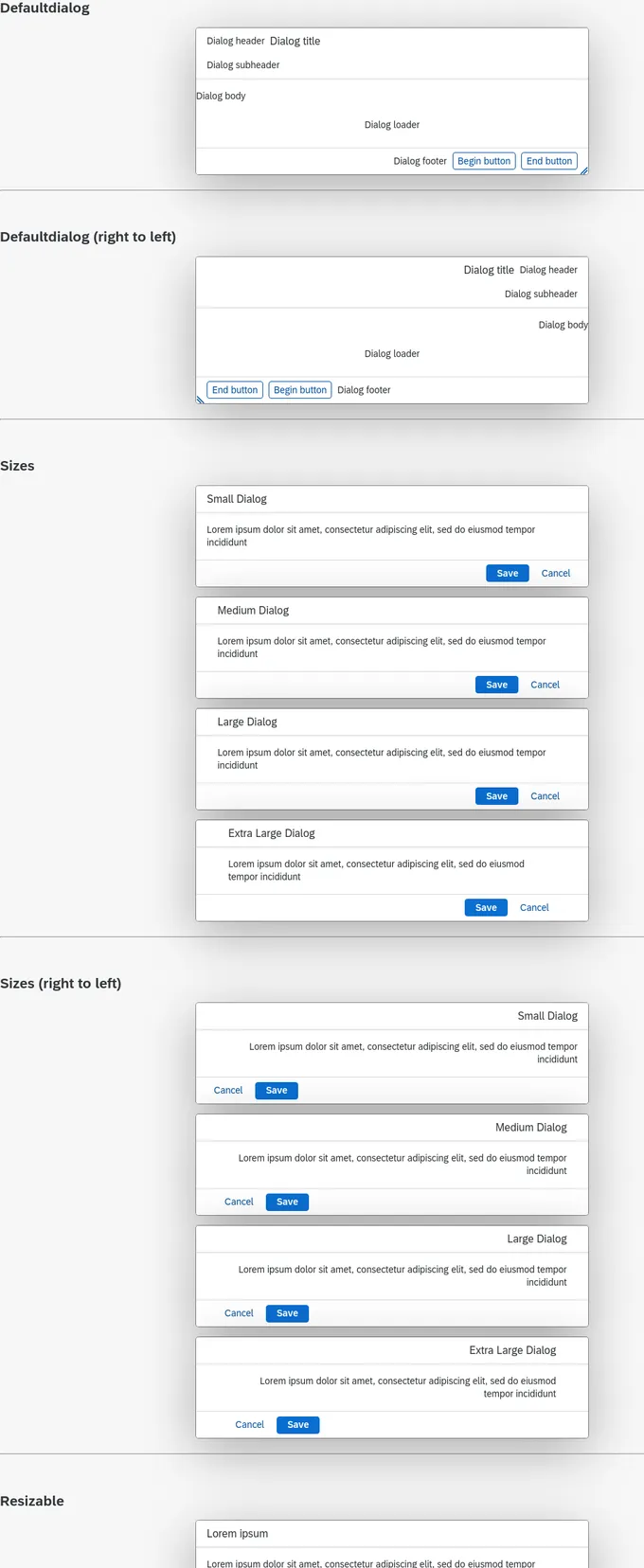Cancel the right-to-left Small Dialog
This screenshot has width=644, height=1568.
[x=228, y=1091]
